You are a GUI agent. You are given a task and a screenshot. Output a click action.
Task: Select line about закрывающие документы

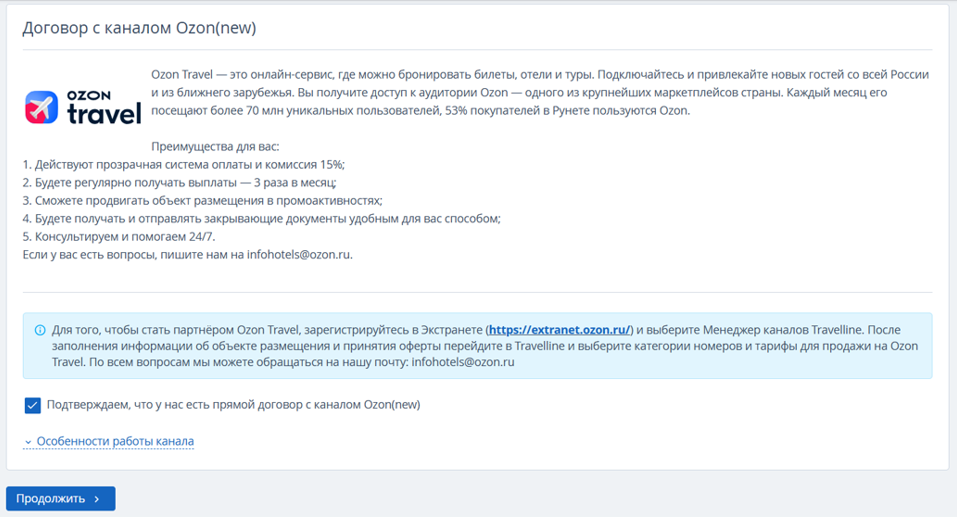pyautogui.click(x=261, y=219)
